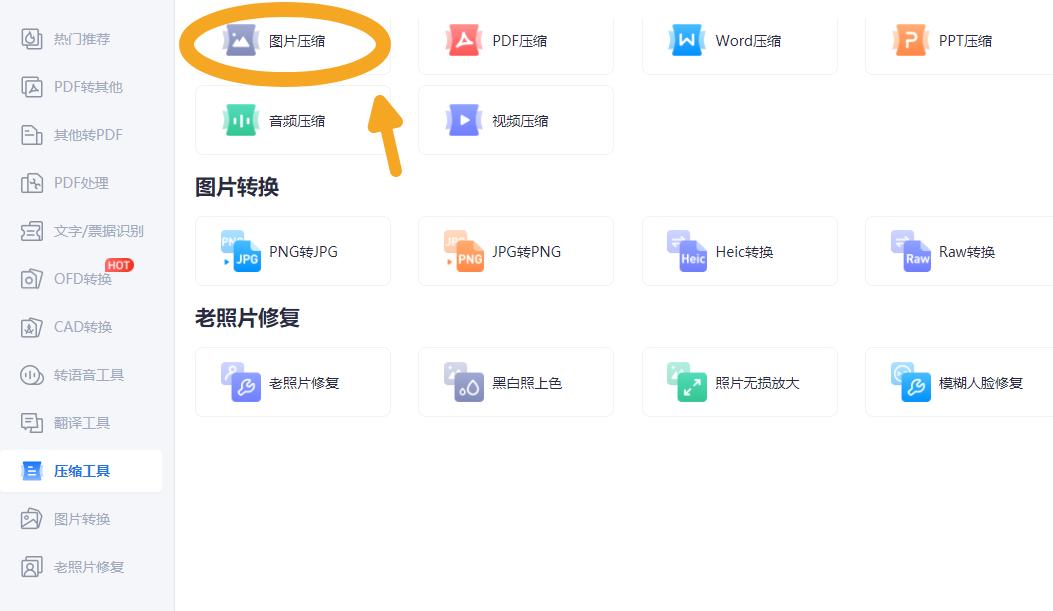Select the 视频压缩 video compression icon

[463, 121]
